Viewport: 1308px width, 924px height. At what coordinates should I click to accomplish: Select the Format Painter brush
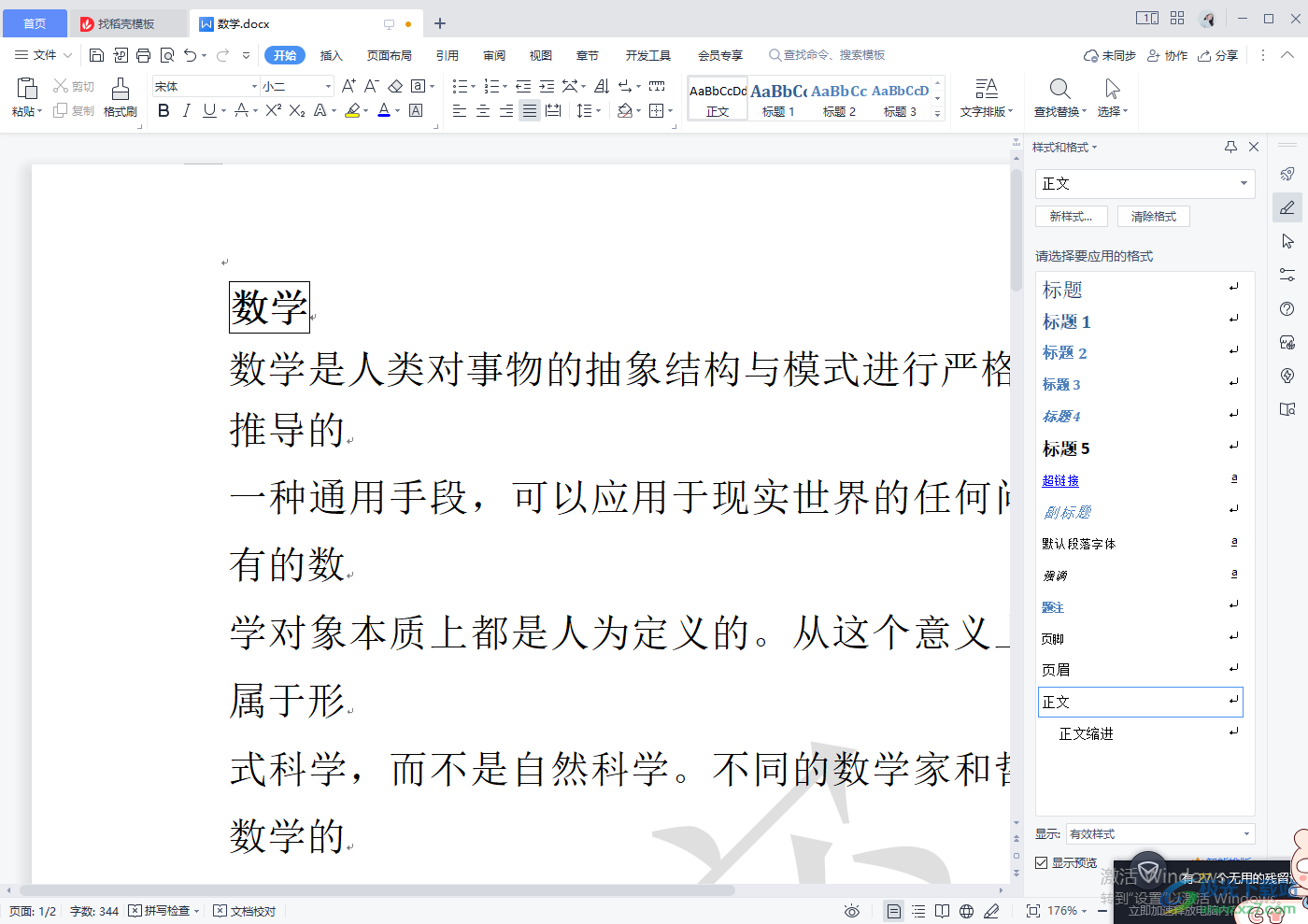[121, 88]
